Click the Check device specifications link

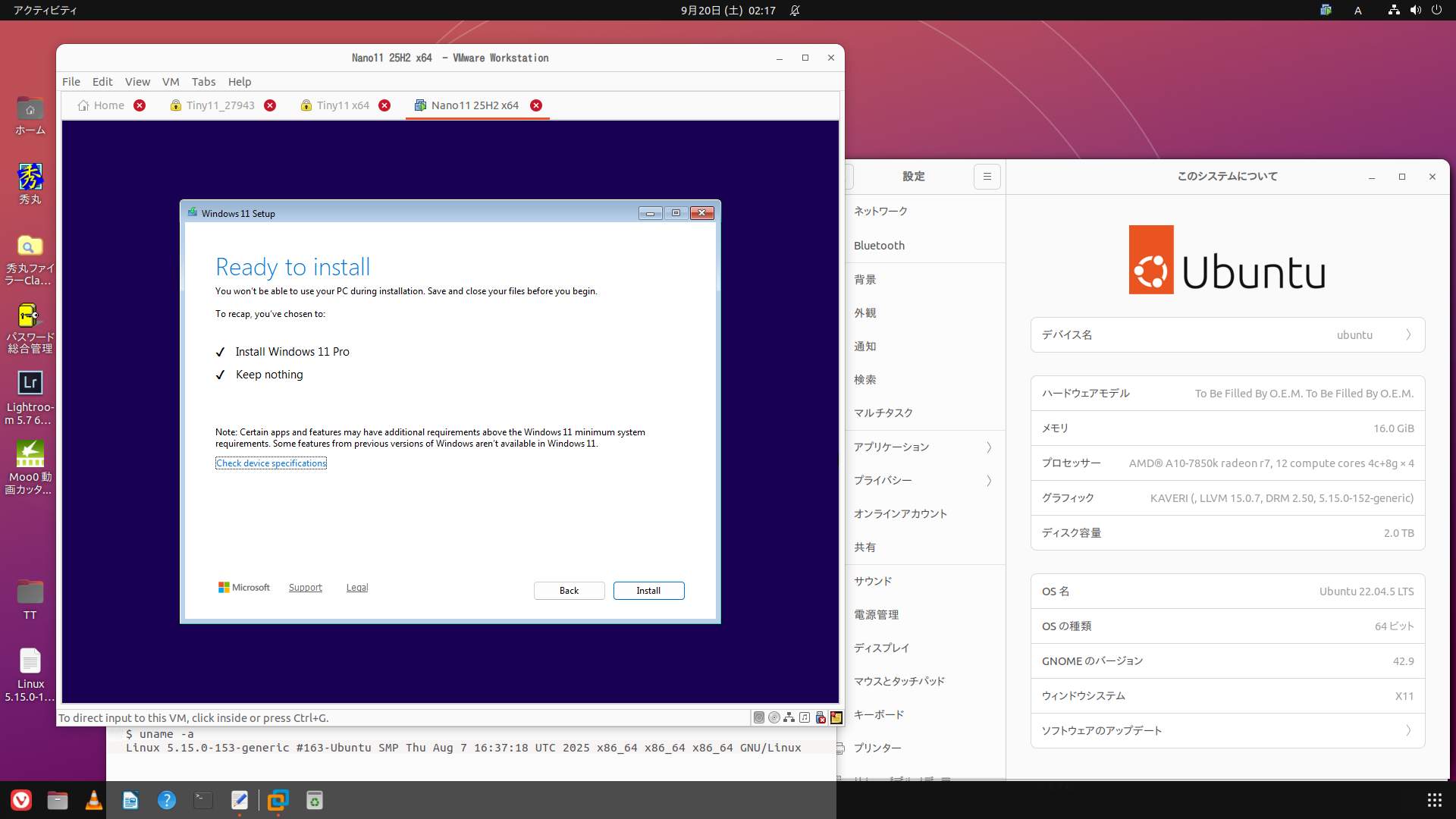[x=271, y=463]
